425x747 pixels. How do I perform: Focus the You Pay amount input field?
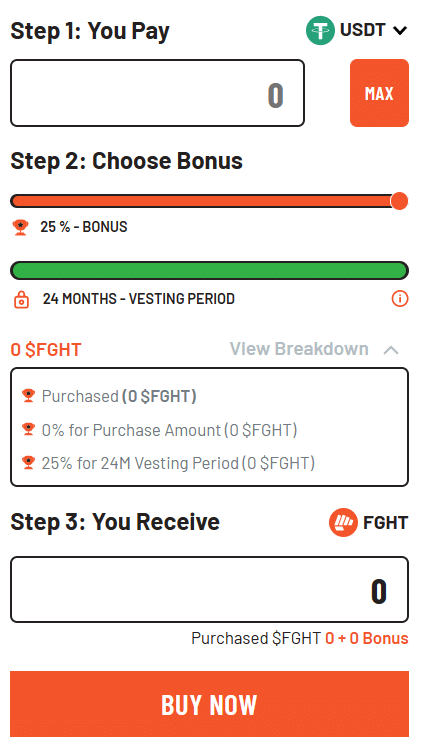click(x=157, y=93)
